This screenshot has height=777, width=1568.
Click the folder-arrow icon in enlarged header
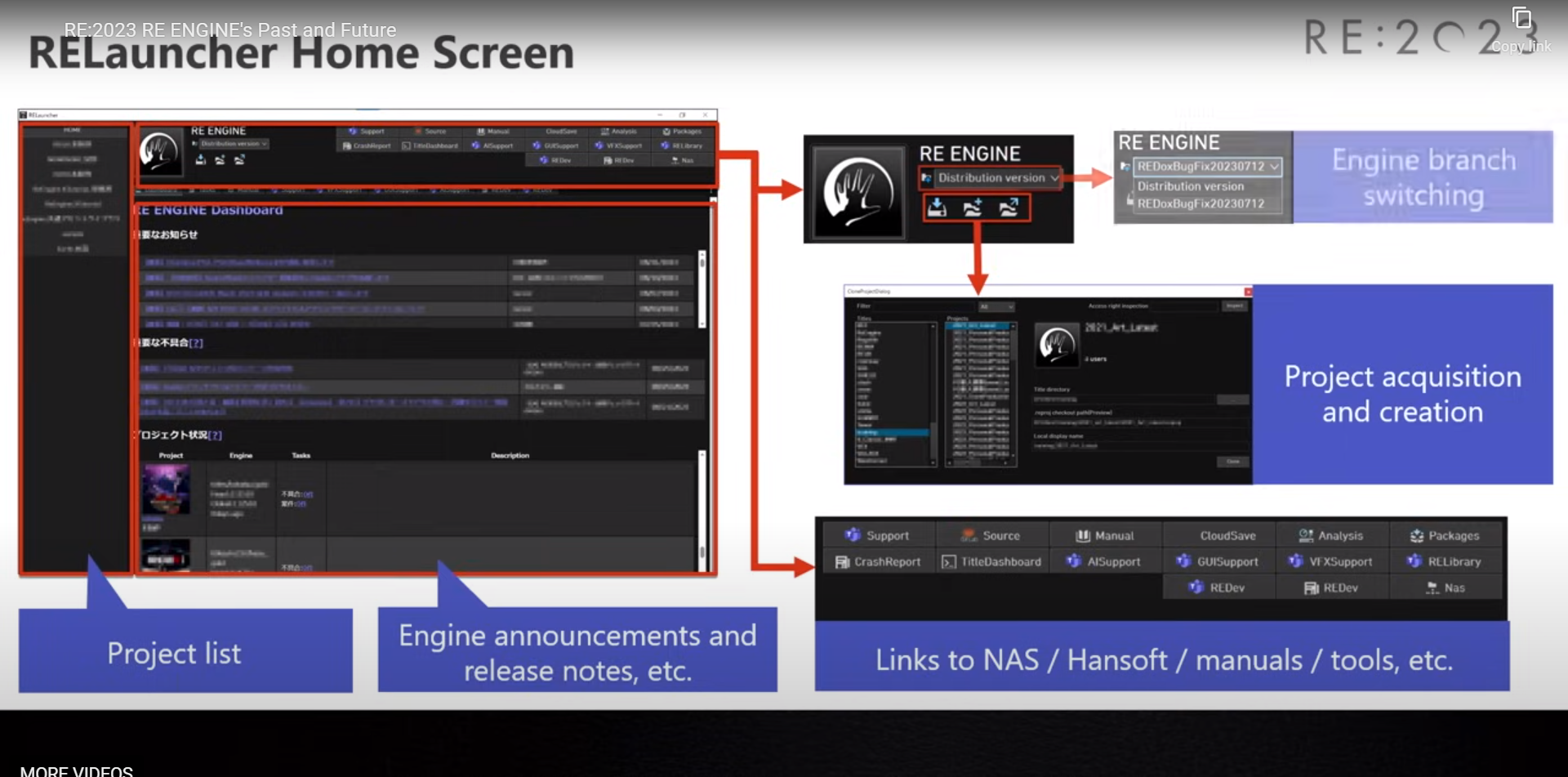tap(1009, 208)
